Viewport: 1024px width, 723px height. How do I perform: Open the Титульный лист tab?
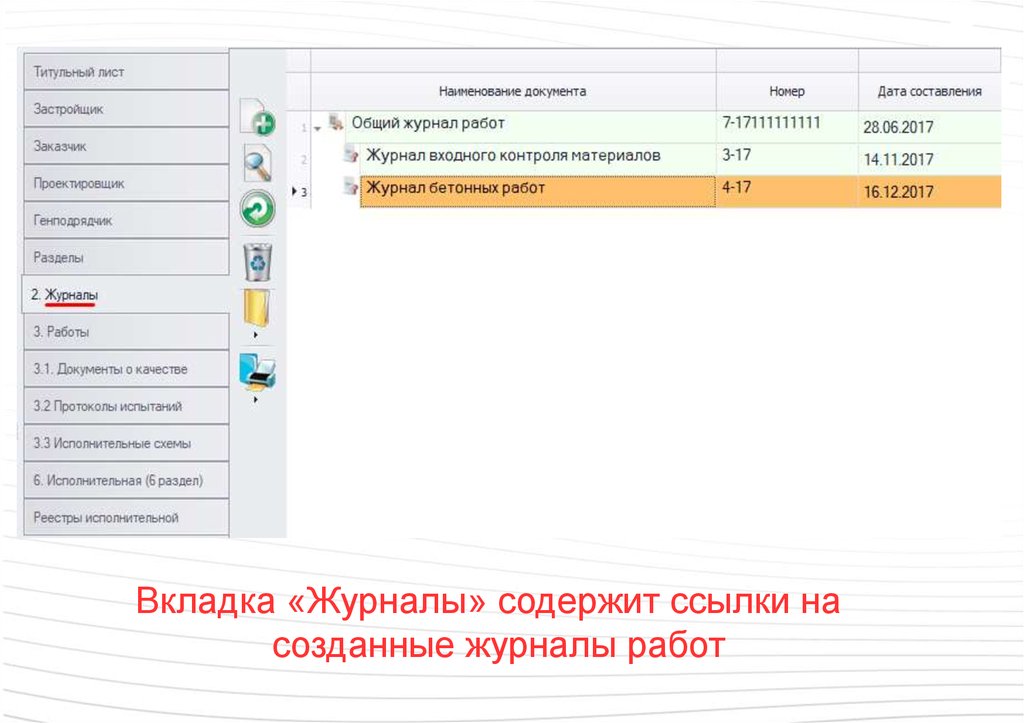(x=126, y=72)
